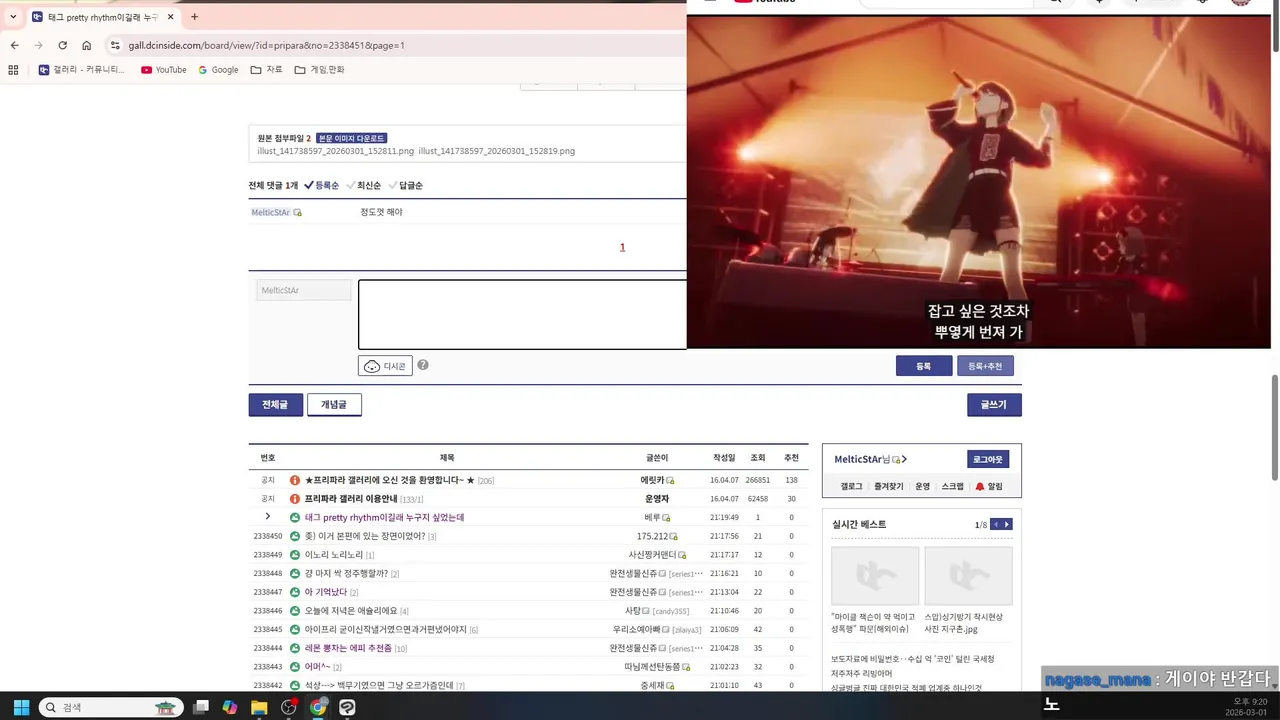Log out with 로그아웃 button
Screen dimensions: 1280x720
coord(988,459)
